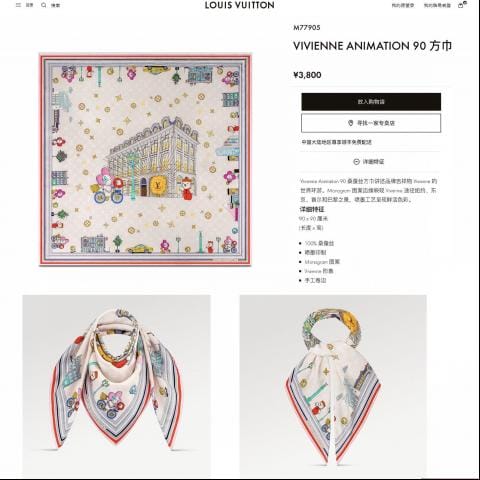The height and width of the screenshot is (480, 480).
Task: Open the hamburger menu icon
Action: tap(18, 5)
